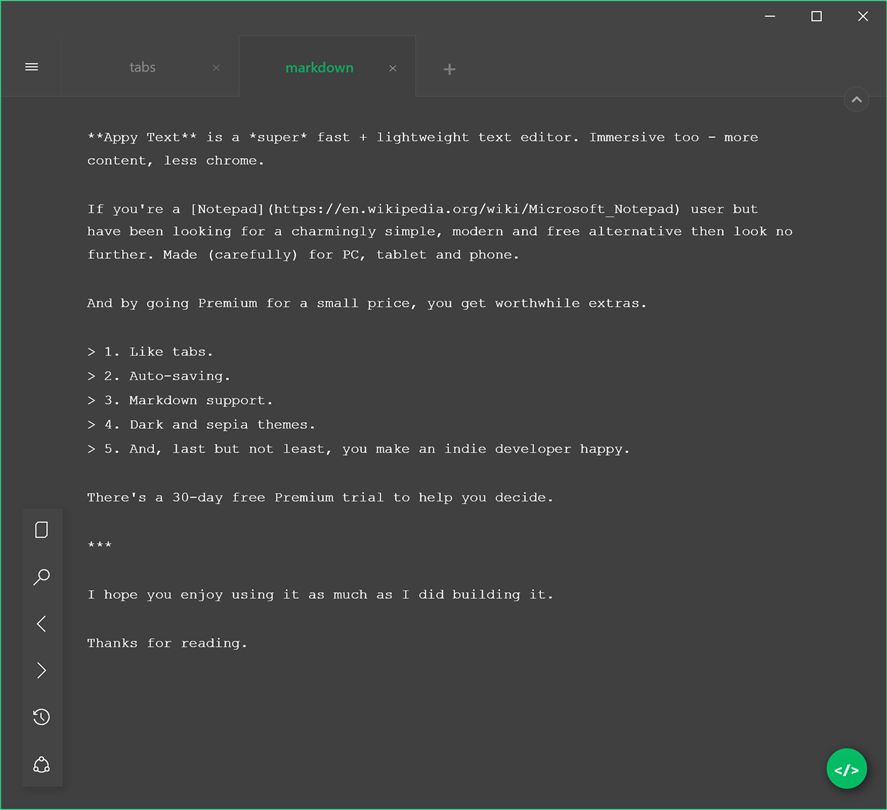
Task: Switch to the tabs tab
Action: pyautogui.click(x=142, y=67)
